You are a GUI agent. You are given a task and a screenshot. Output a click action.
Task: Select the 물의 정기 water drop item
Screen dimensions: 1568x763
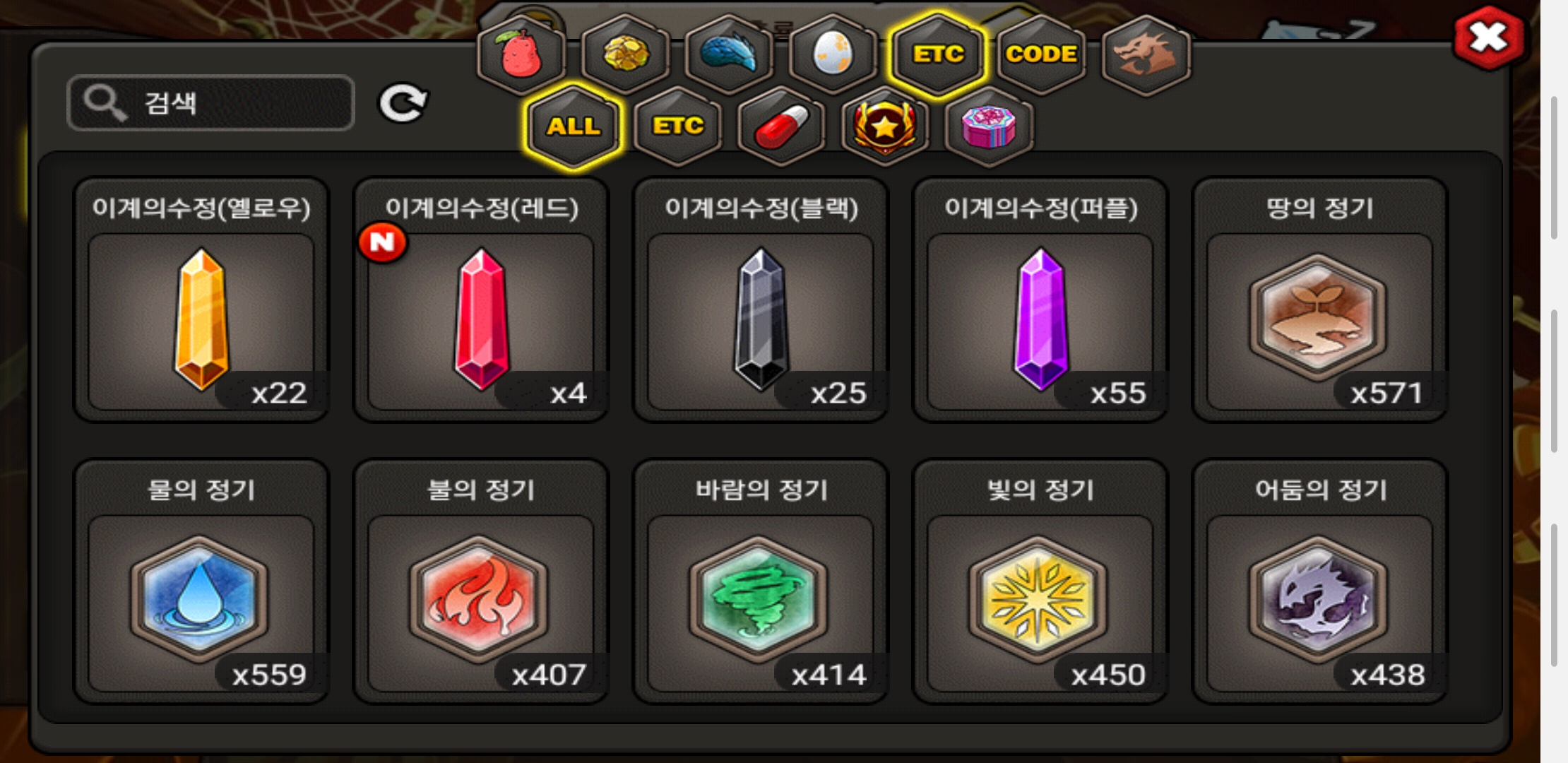point(201,581)
